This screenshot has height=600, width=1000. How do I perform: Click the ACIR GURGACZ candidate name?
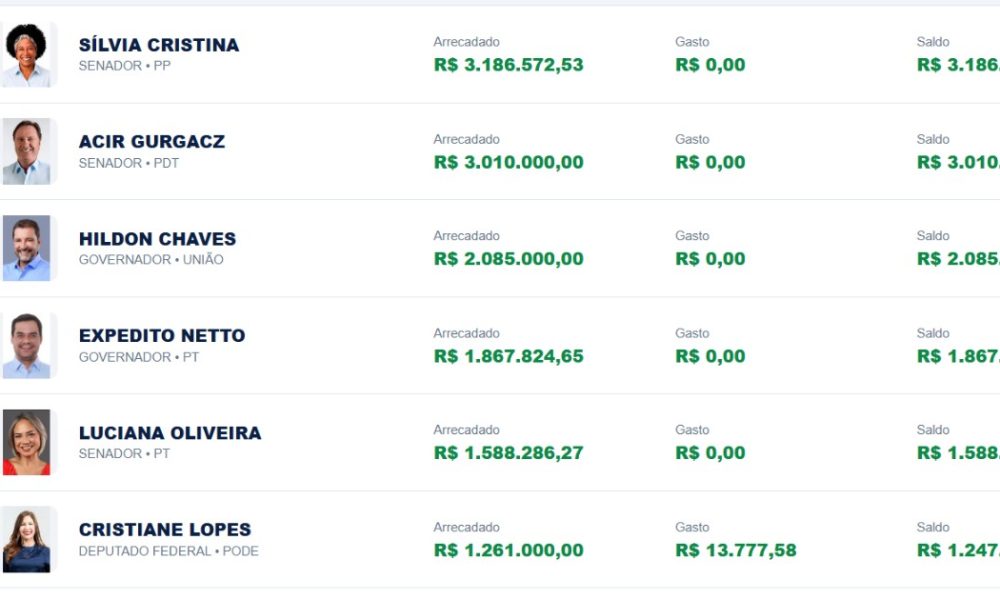click(152, 142)
